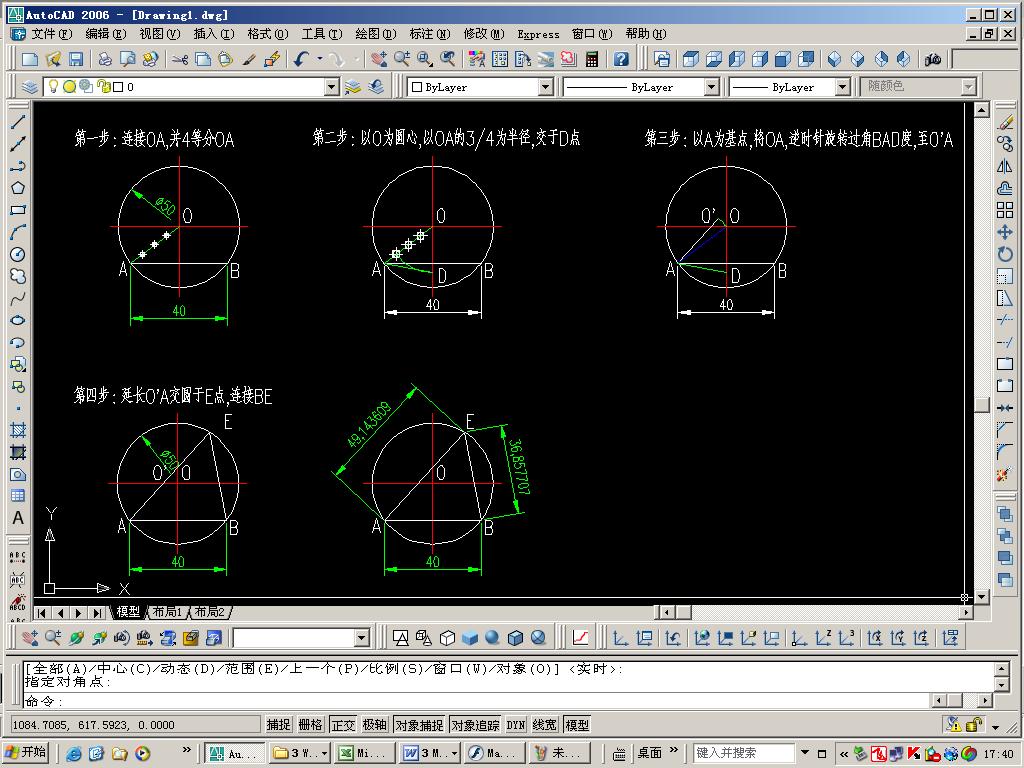
Task: Expand the 随颜色 plot style dropdown
Action: (968, 87)
